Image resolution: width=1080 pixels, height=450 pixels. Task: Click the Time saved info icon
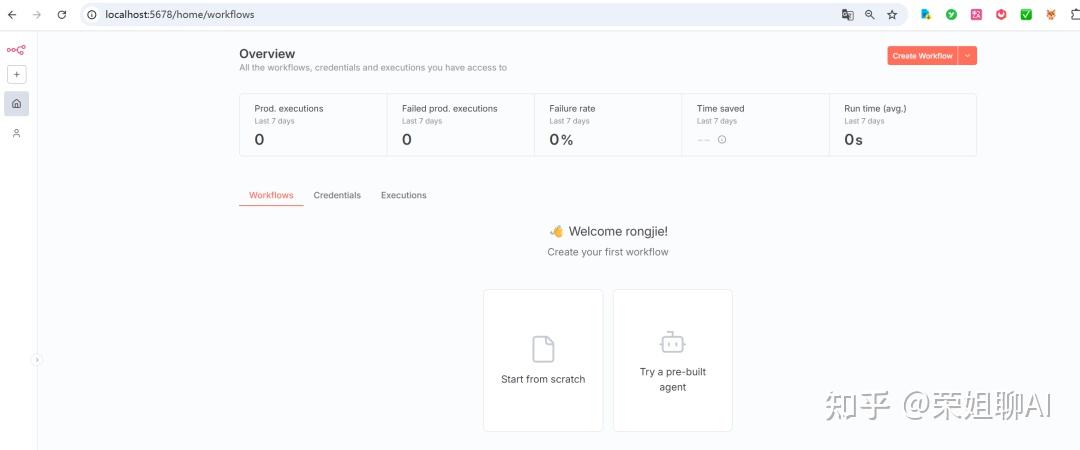click(722, 140)
